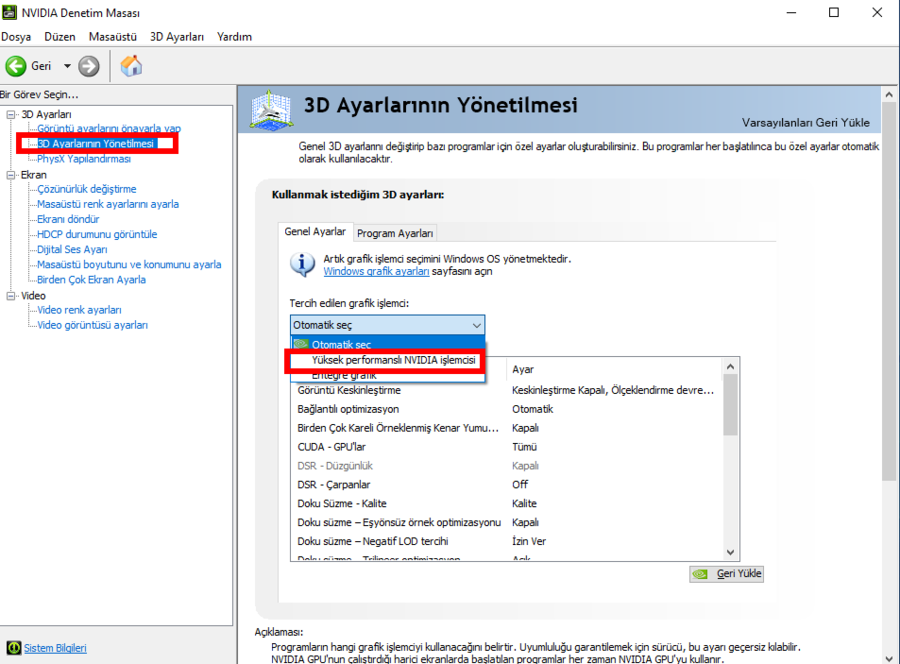Open Video görüntüsü ayarları

[x=92, y=325]
